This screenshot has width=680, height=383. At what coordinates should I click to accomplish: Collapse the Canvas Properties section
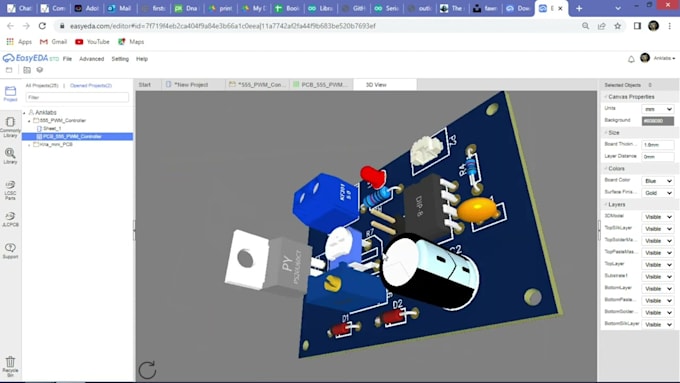click(x=630, y=97)
